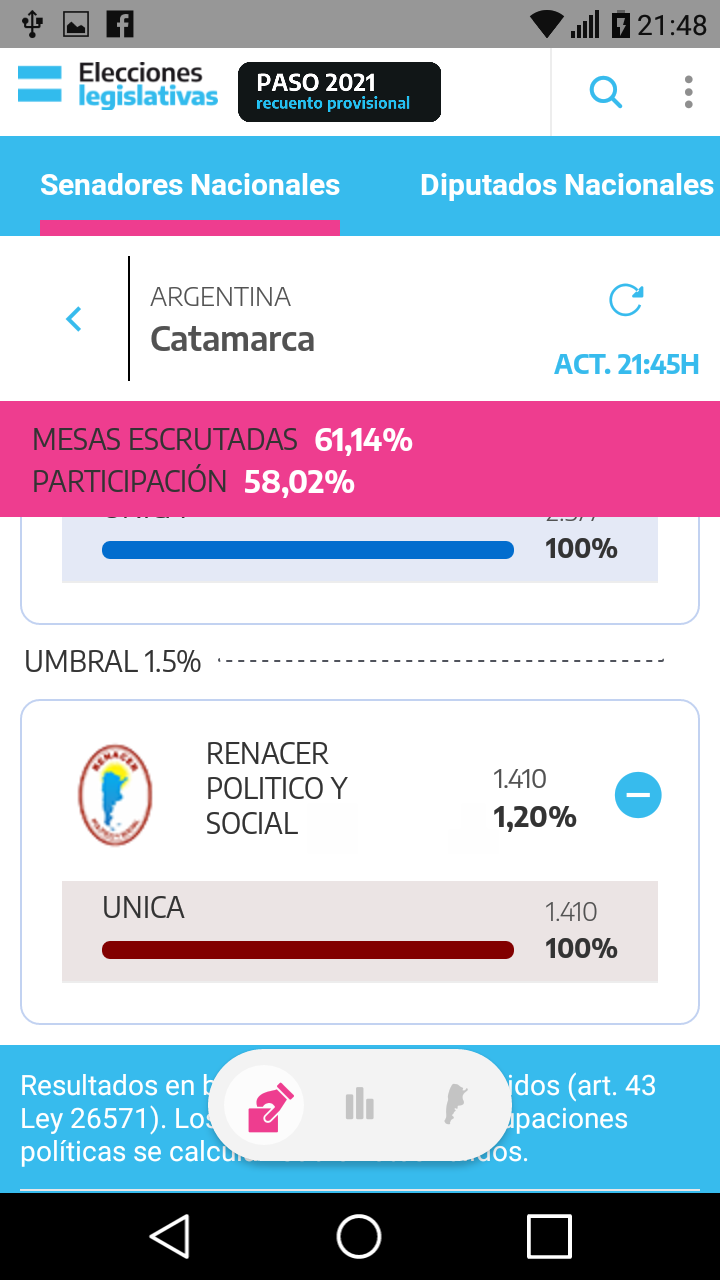Open the search magnifier icon
This screenshot has height=1280, width=720.
click(x=605, y=92)
